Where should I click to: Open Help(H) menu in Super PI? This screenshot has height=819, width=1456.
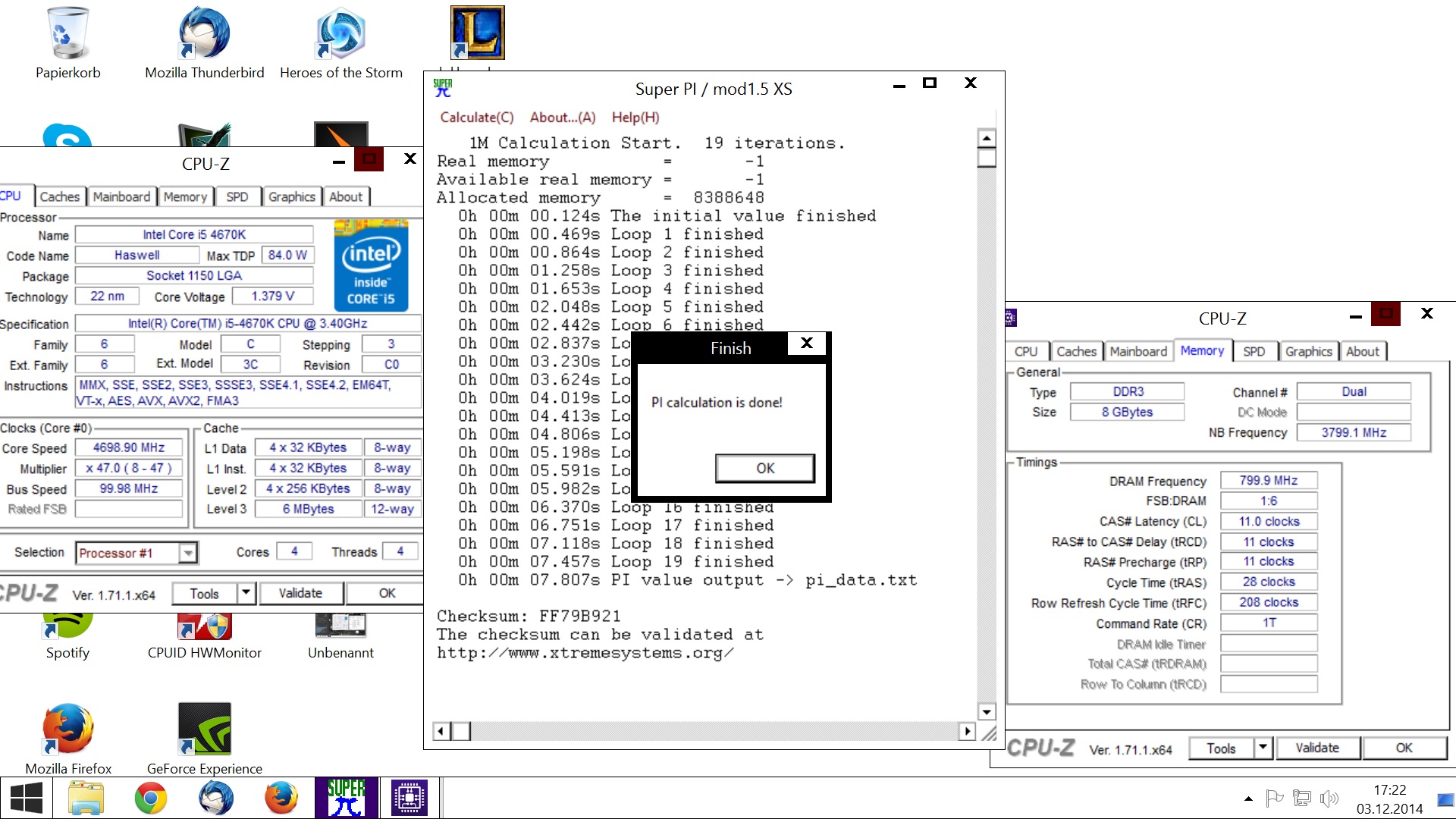(635, 118)
